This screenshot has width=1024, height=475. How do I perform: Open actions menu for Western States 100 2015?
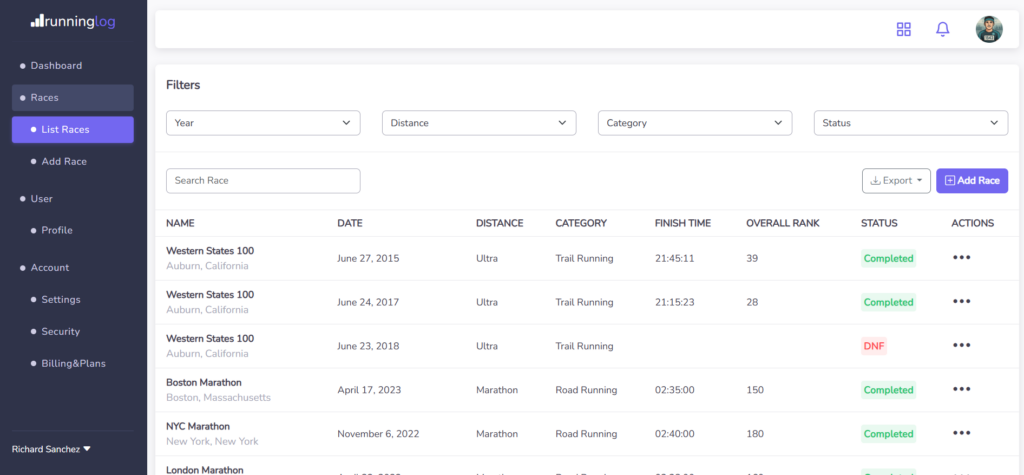click(x=961, y=258)
